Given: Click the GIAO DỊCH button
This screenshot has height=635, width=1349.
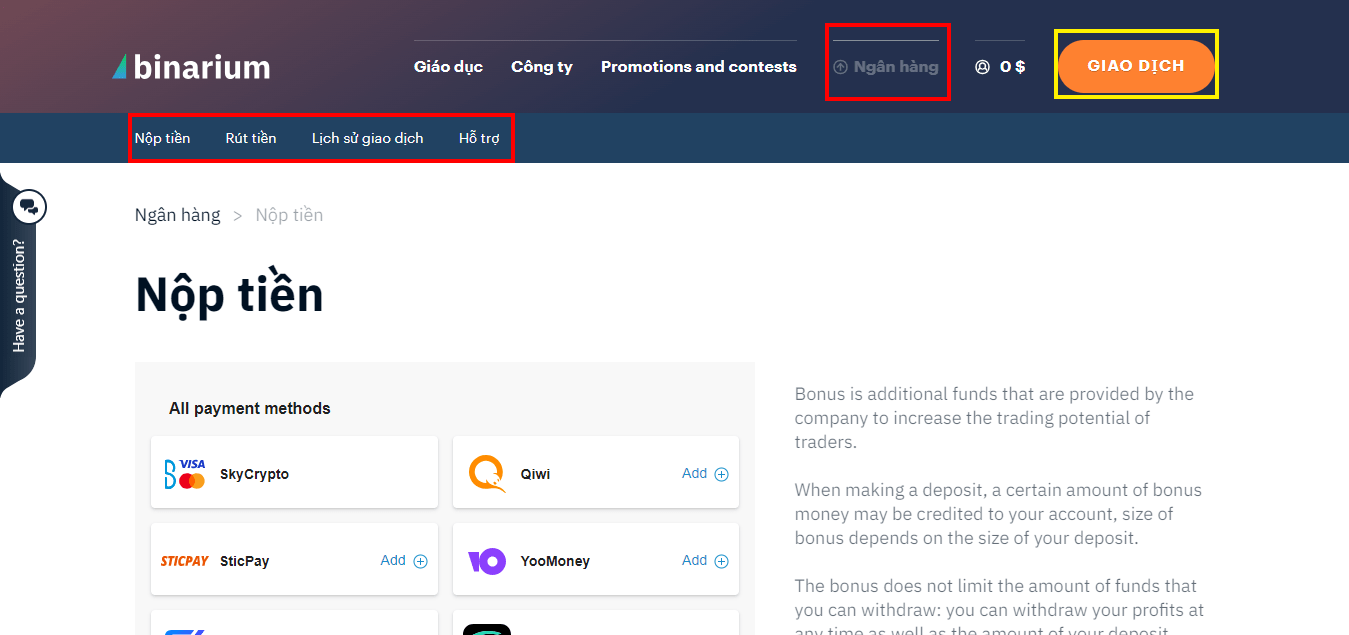Looking at the screenshot, I should click(1136, 66).
